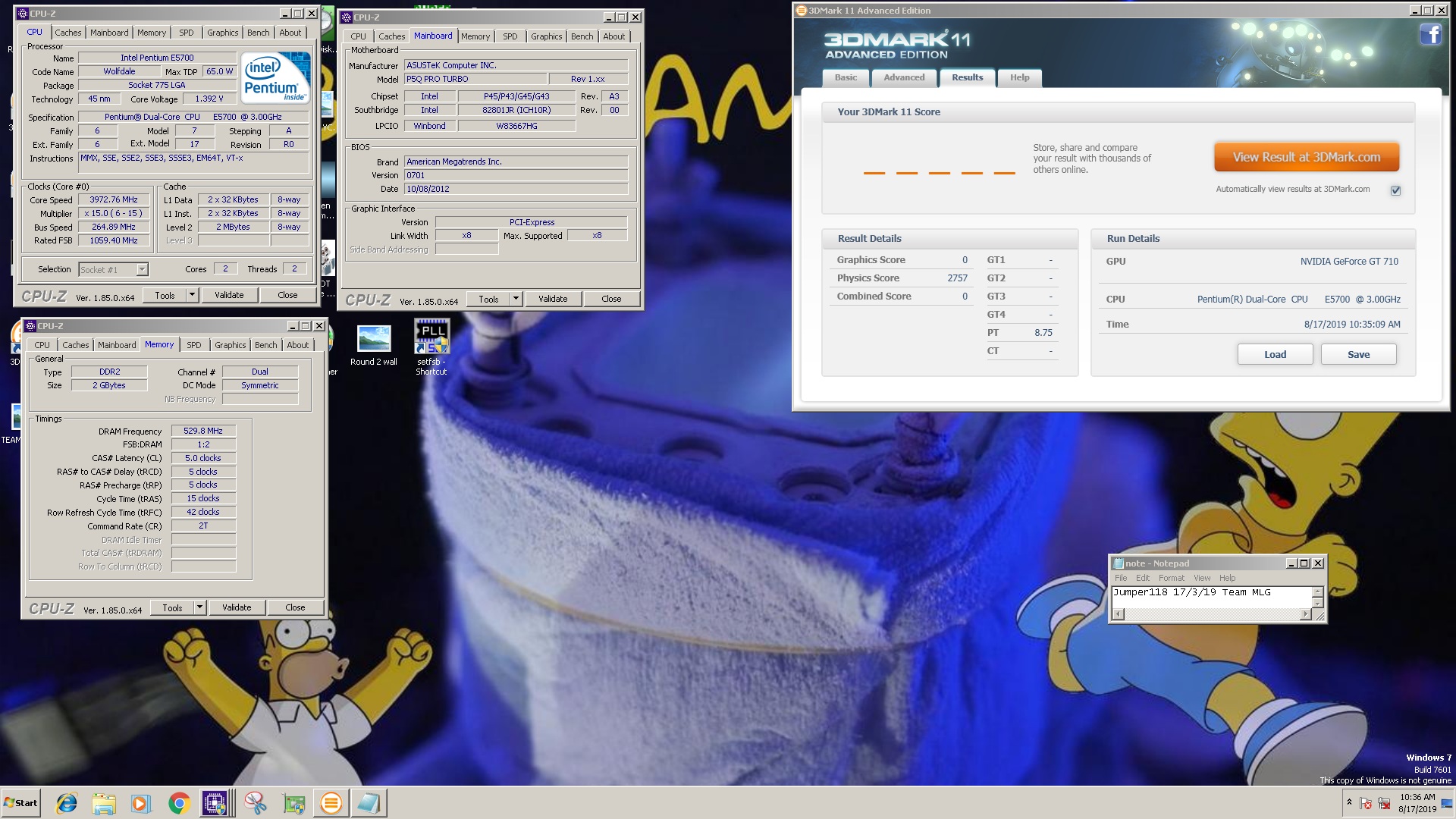Screen dimensions: 1456x819
Task: Click View Result at 3DMark.com button
Action: tap(1306, 157)
